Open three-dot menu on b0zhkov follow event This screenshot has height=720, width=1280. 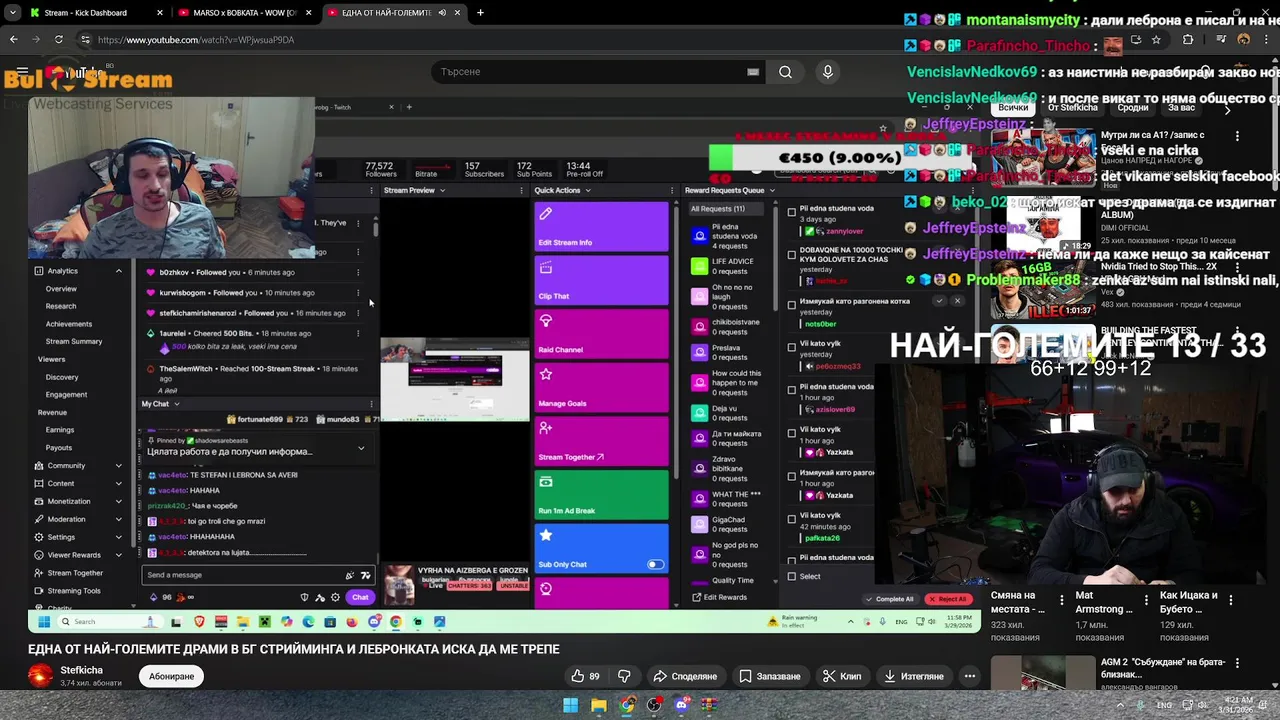point(358,272)
